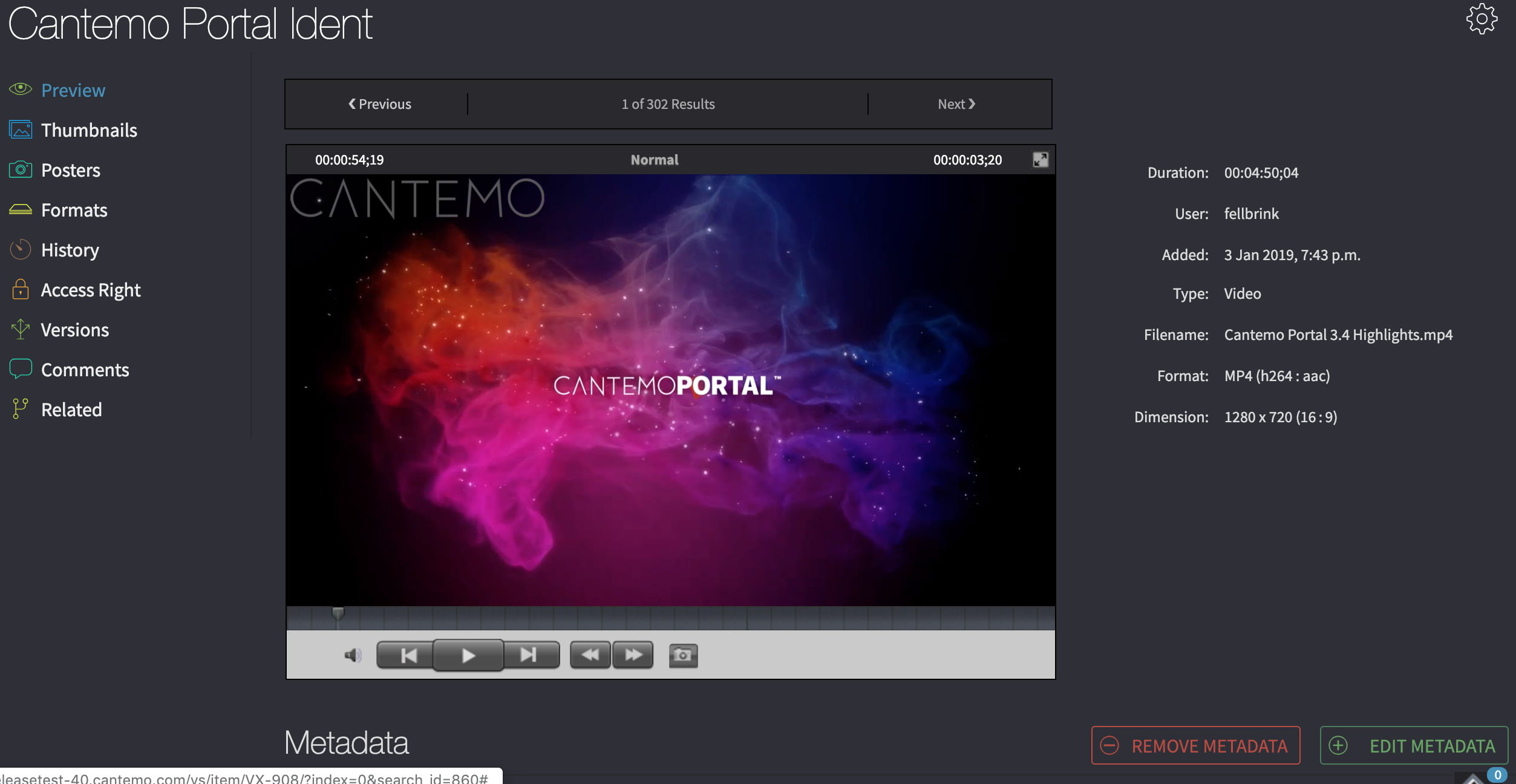Skip to end of the video
Viewport: 1516px width, 784px height.
531,655
